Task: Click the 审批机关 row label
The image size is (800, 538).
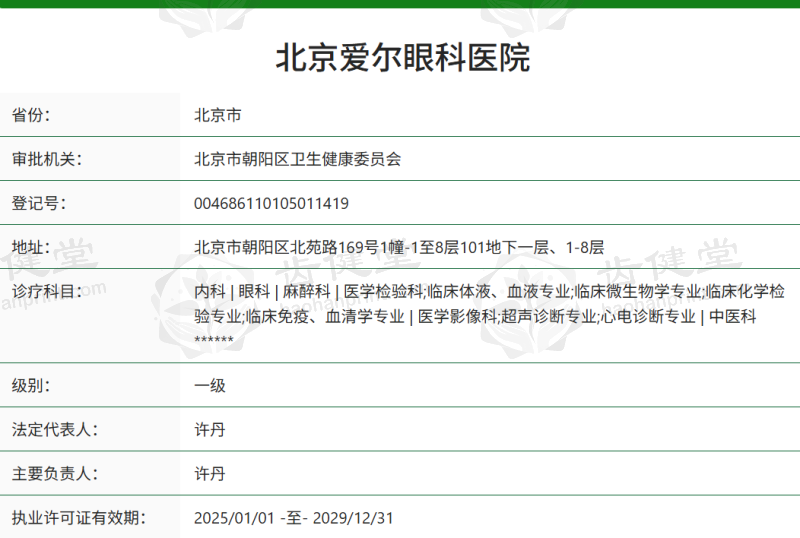Action: 46,159
